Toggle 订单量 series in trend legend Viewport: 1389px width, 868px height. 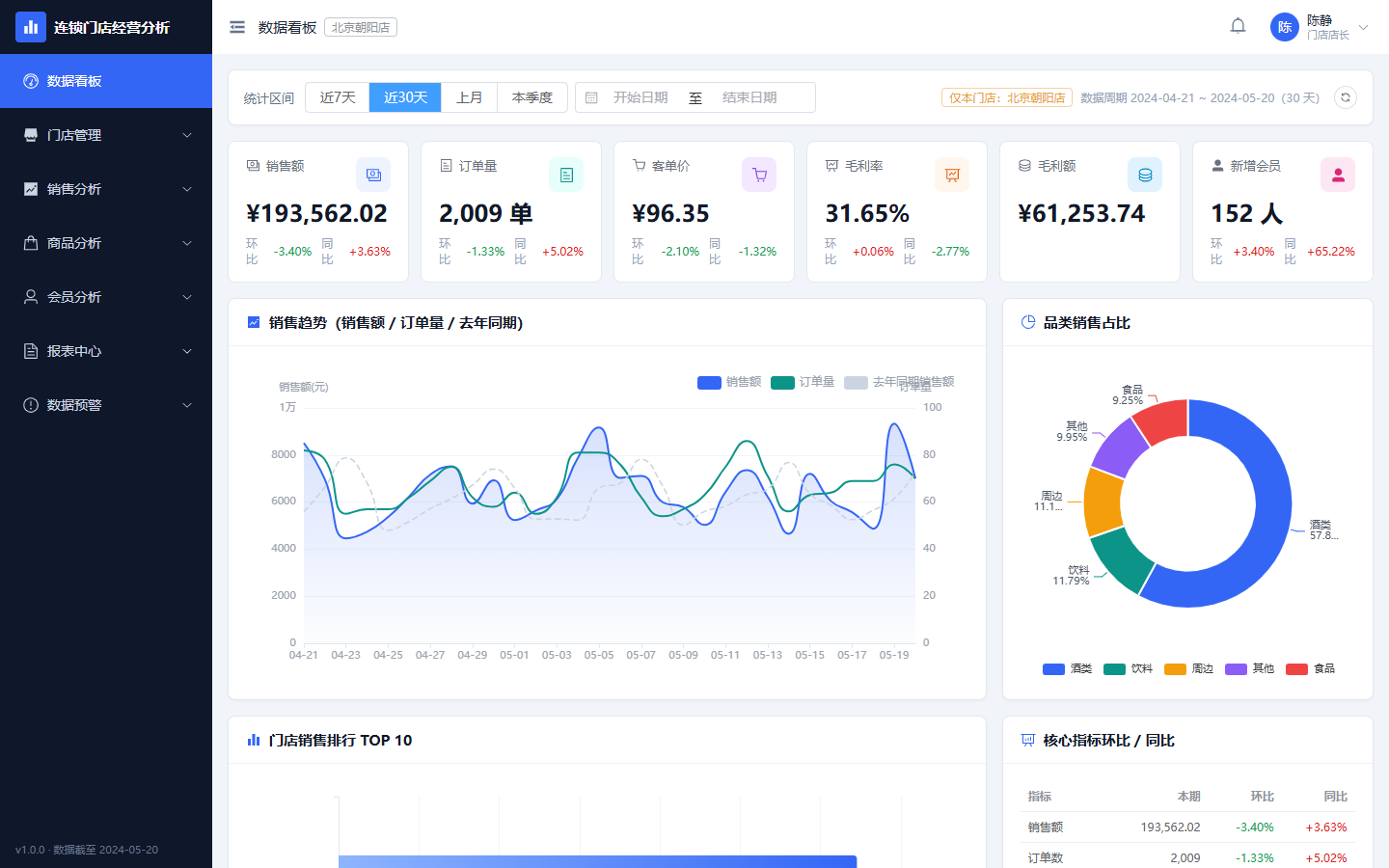point(803,382)
